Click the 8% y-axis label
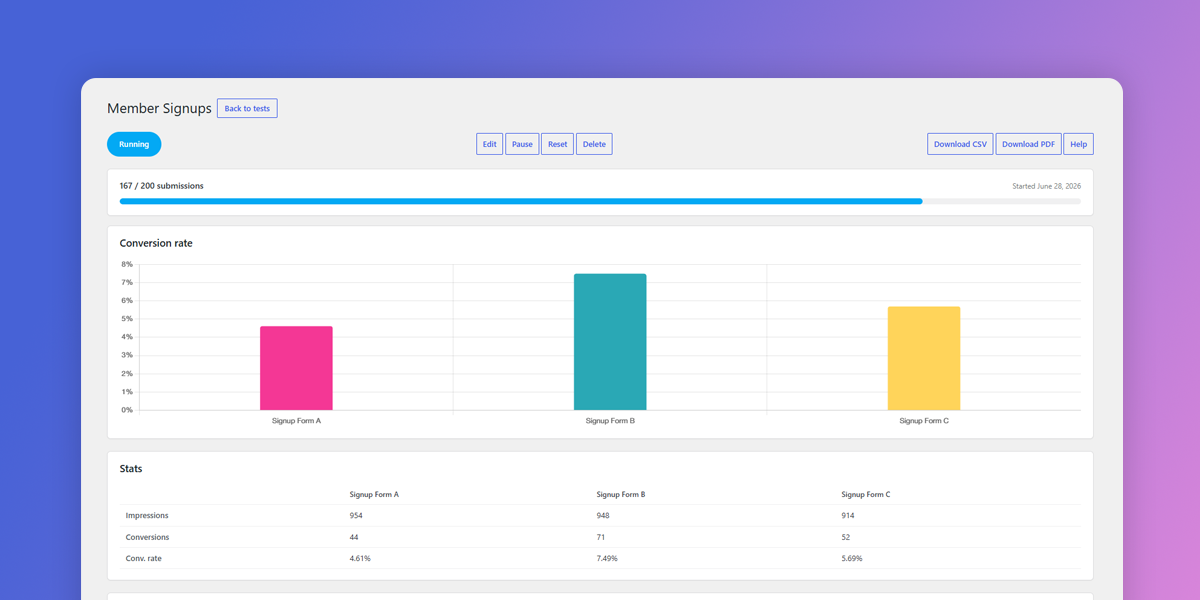Image resolution: width=1200 pixels, height=600 pixels. 127,264
